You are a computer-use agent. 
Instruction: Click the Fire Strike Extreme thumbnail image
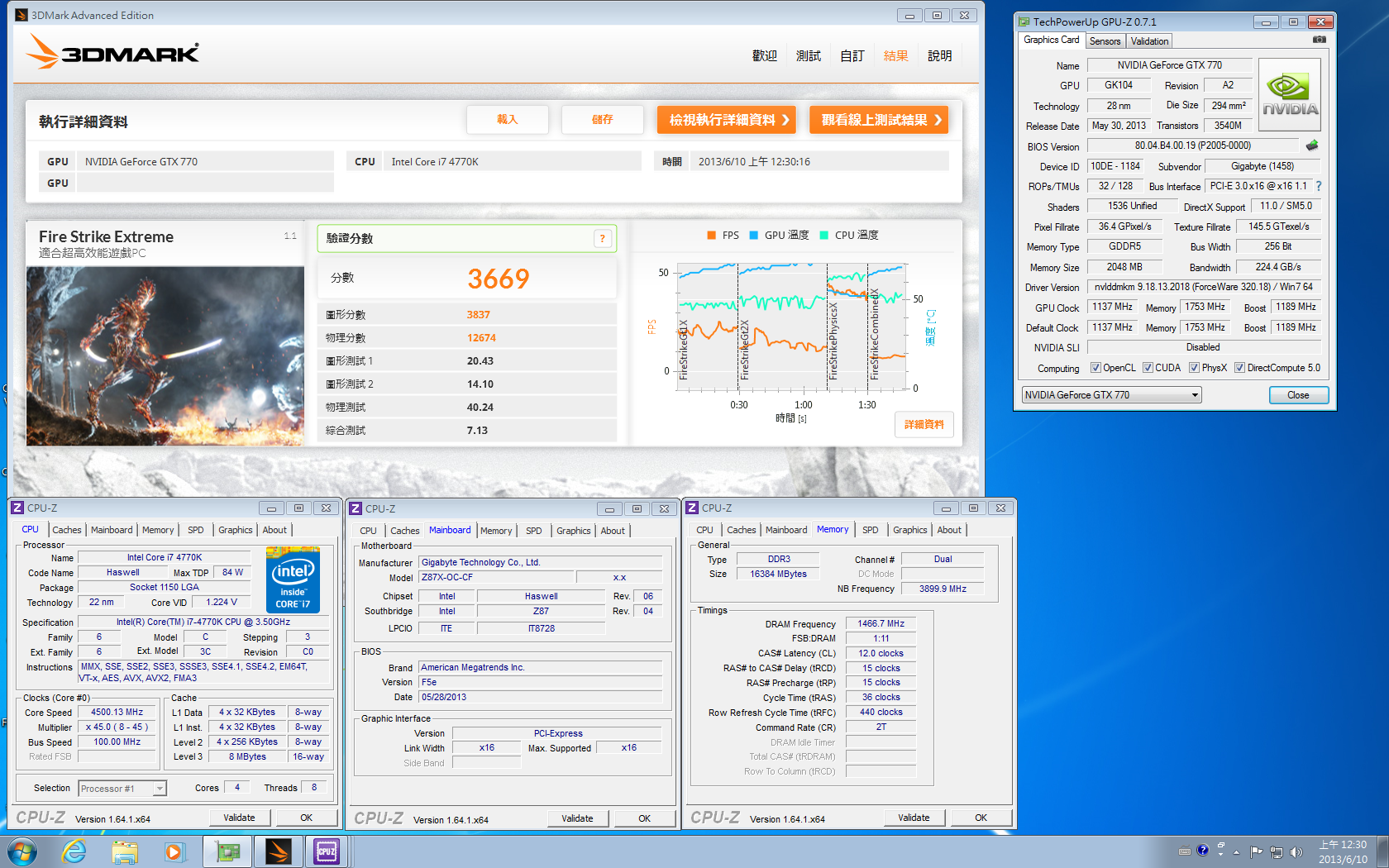[165, 356]
